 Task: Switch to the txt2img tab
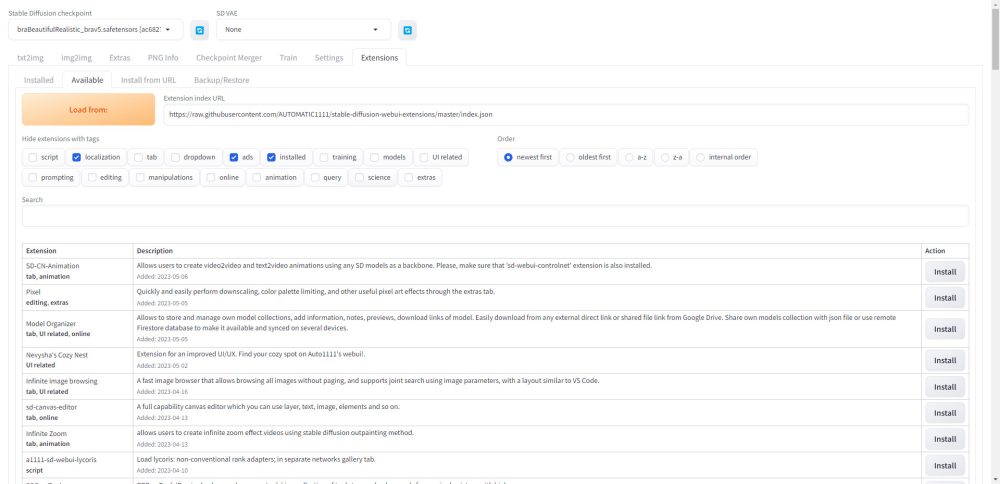pyautogui.click(x=31, y=58)
